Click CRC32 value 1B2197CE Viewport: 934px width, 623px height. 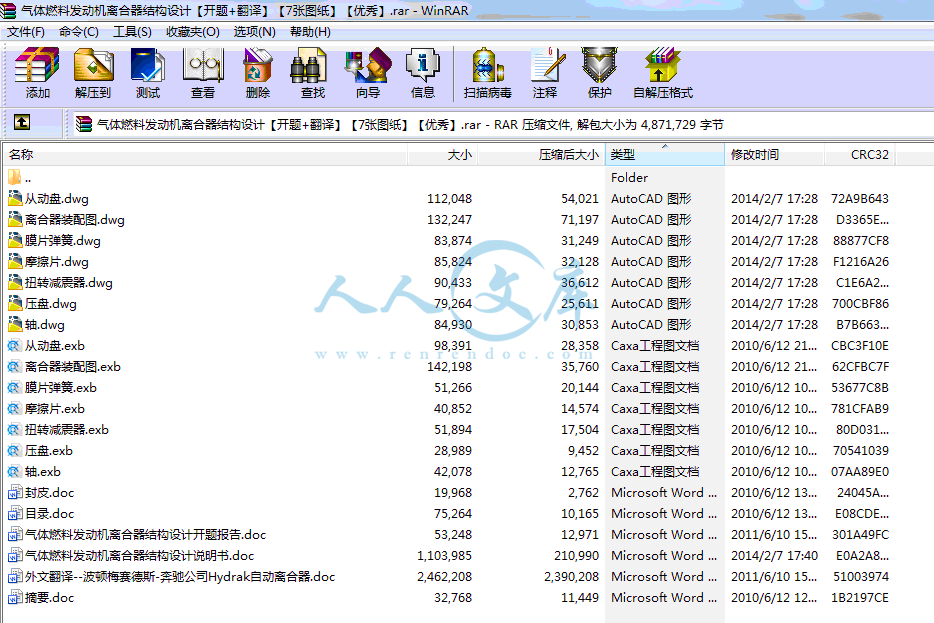coord(860,597)
